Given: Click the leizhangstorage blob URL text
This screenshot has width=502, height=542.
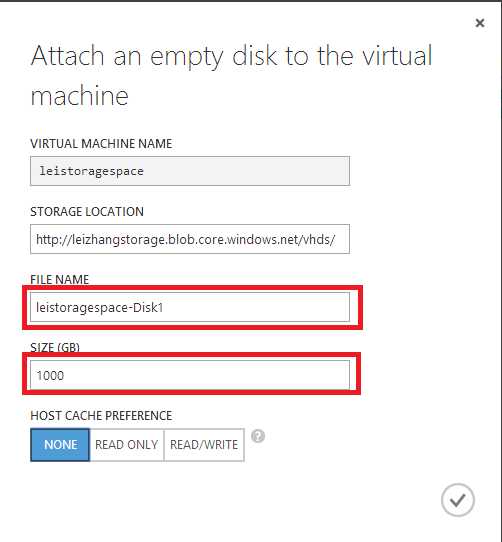Looking at the screenshot, I should point(185,240).
